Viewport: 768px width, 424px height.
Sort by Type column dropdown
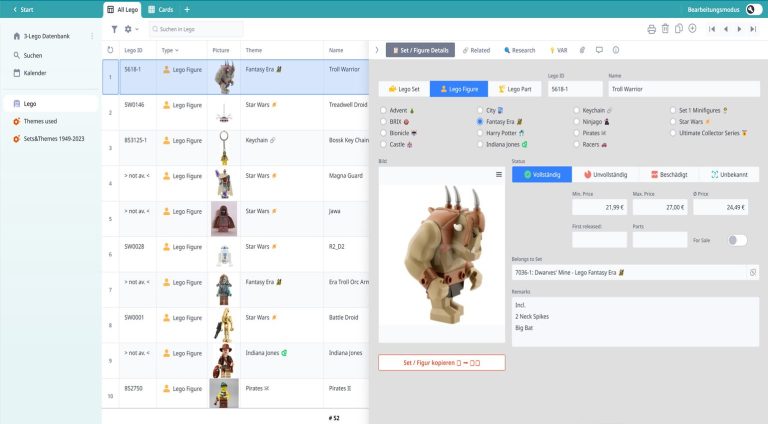[170, 50]
